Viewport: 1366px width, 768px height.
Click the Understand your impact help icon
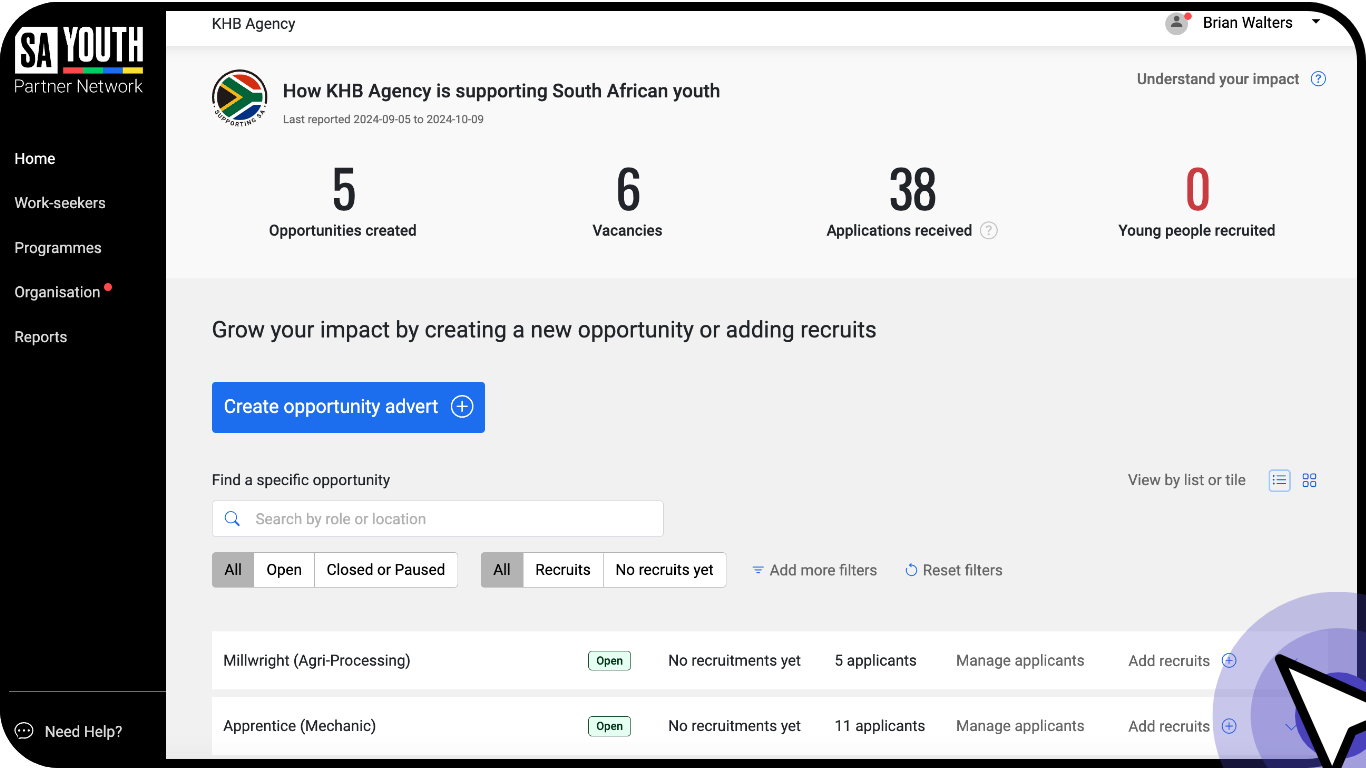coord(1318,79)
